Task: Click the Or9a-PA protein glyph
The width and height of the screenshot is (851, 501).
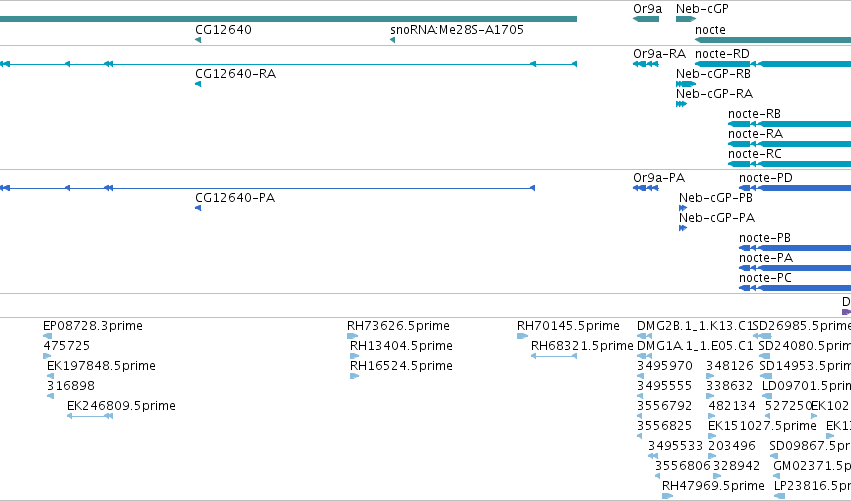Action: (646, 188)
